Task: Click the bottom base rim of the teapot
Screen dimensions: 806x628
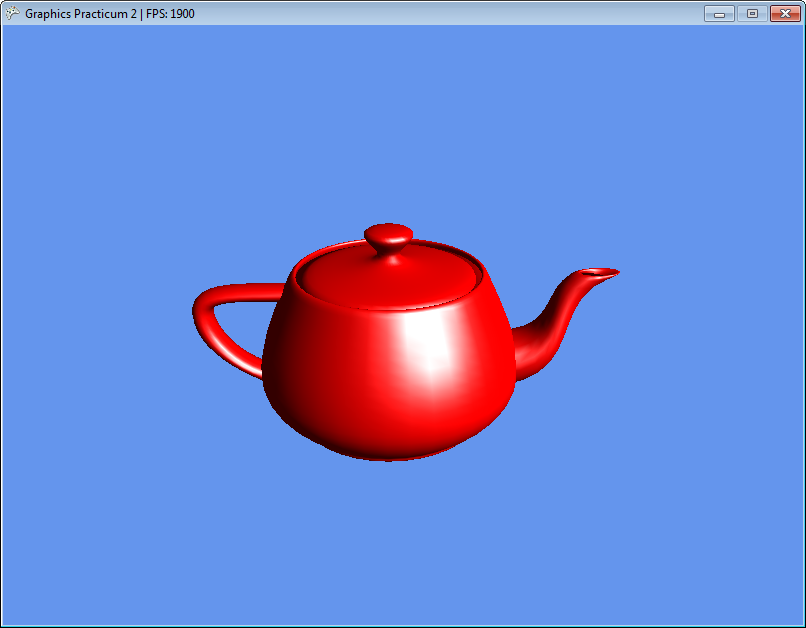Action: tap(390, 456)
